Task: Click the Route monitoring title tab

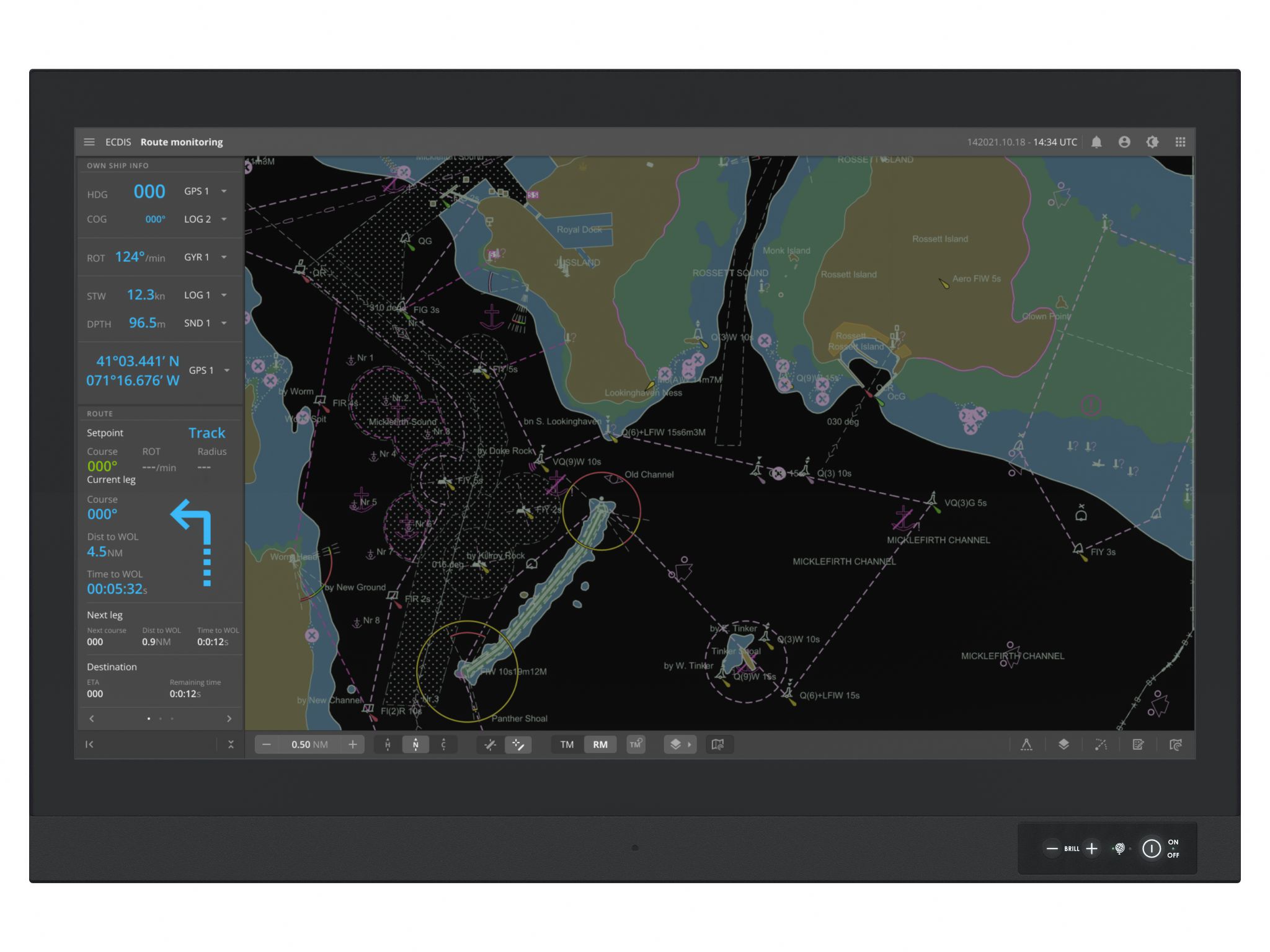Action: (181, 142)
